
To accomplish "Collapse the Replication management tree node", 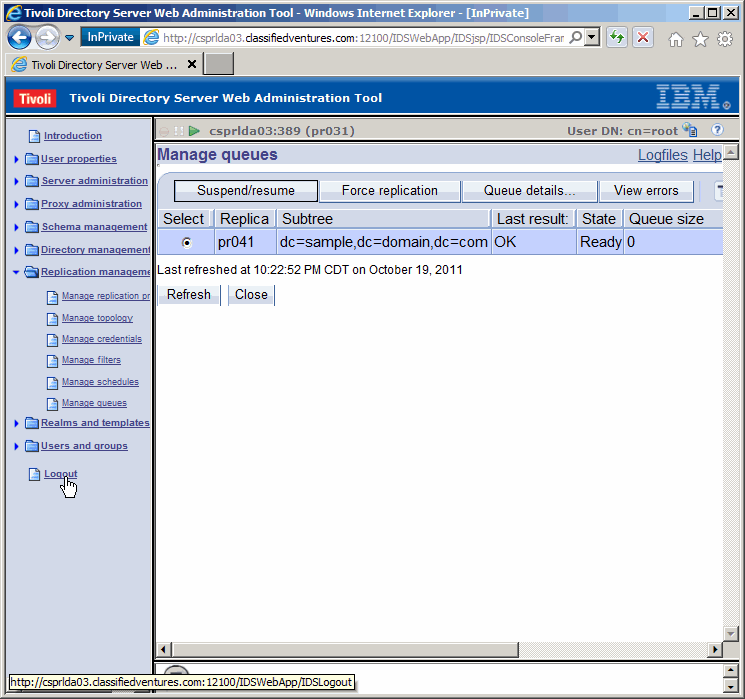I will [17, 272].
